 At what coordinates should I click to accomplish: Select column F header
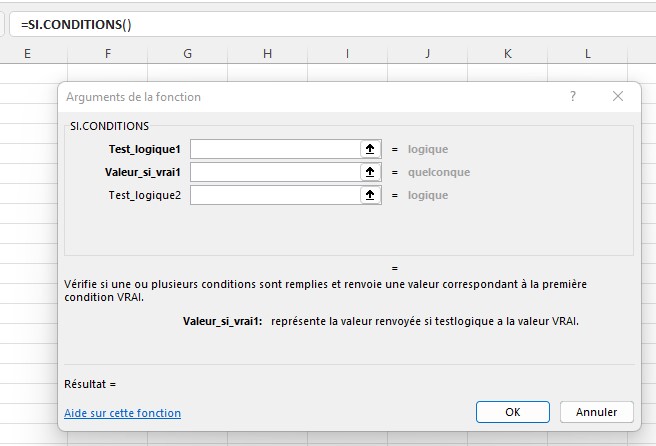[107, 53]
